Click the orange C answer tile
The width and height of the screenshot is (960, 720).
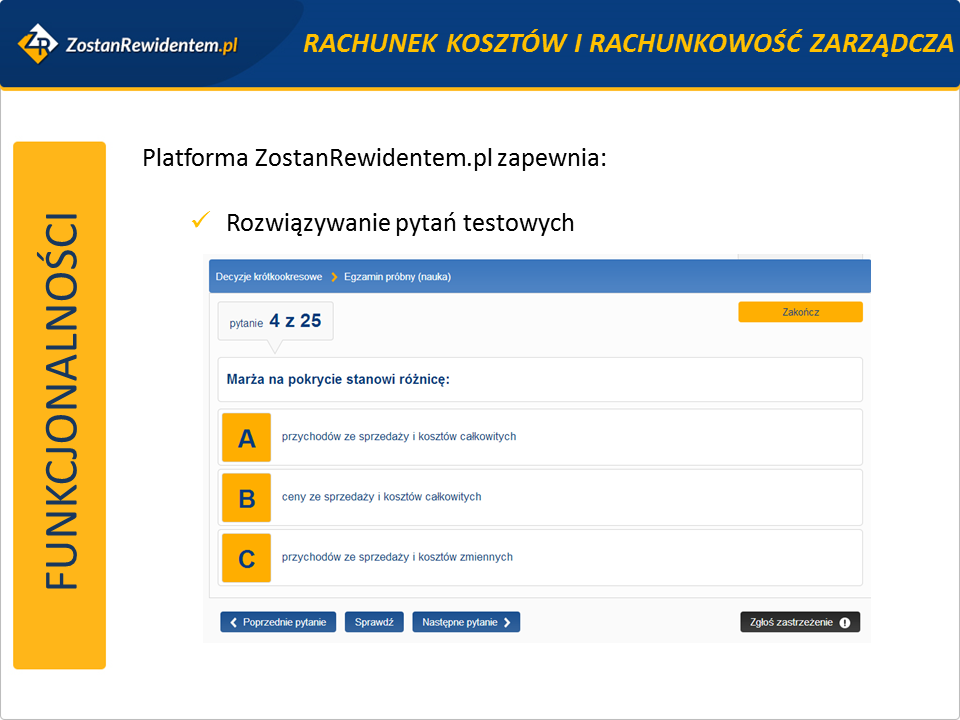click(x=246, y=558)
